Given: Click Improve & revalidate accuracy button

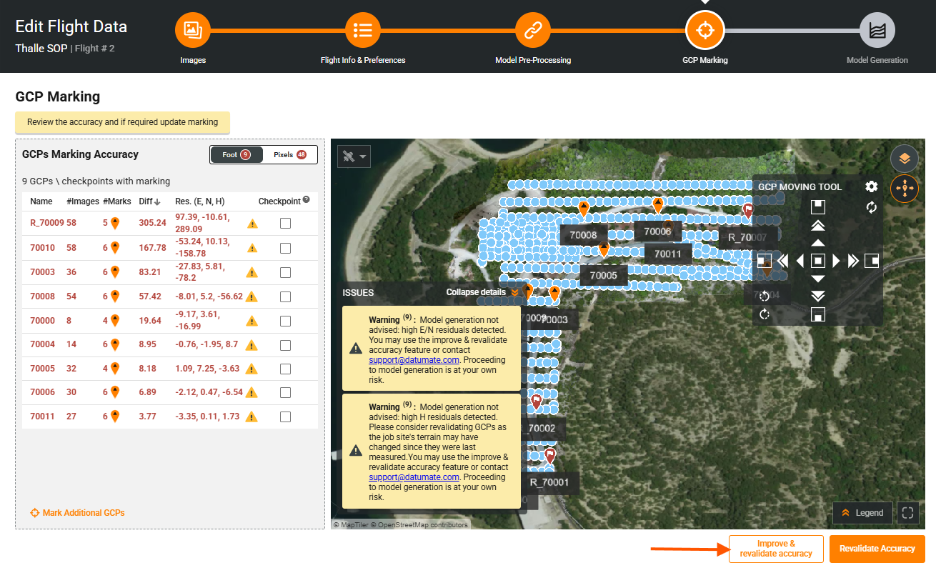Looking at the screenshot, I should [x=776, y=549].
